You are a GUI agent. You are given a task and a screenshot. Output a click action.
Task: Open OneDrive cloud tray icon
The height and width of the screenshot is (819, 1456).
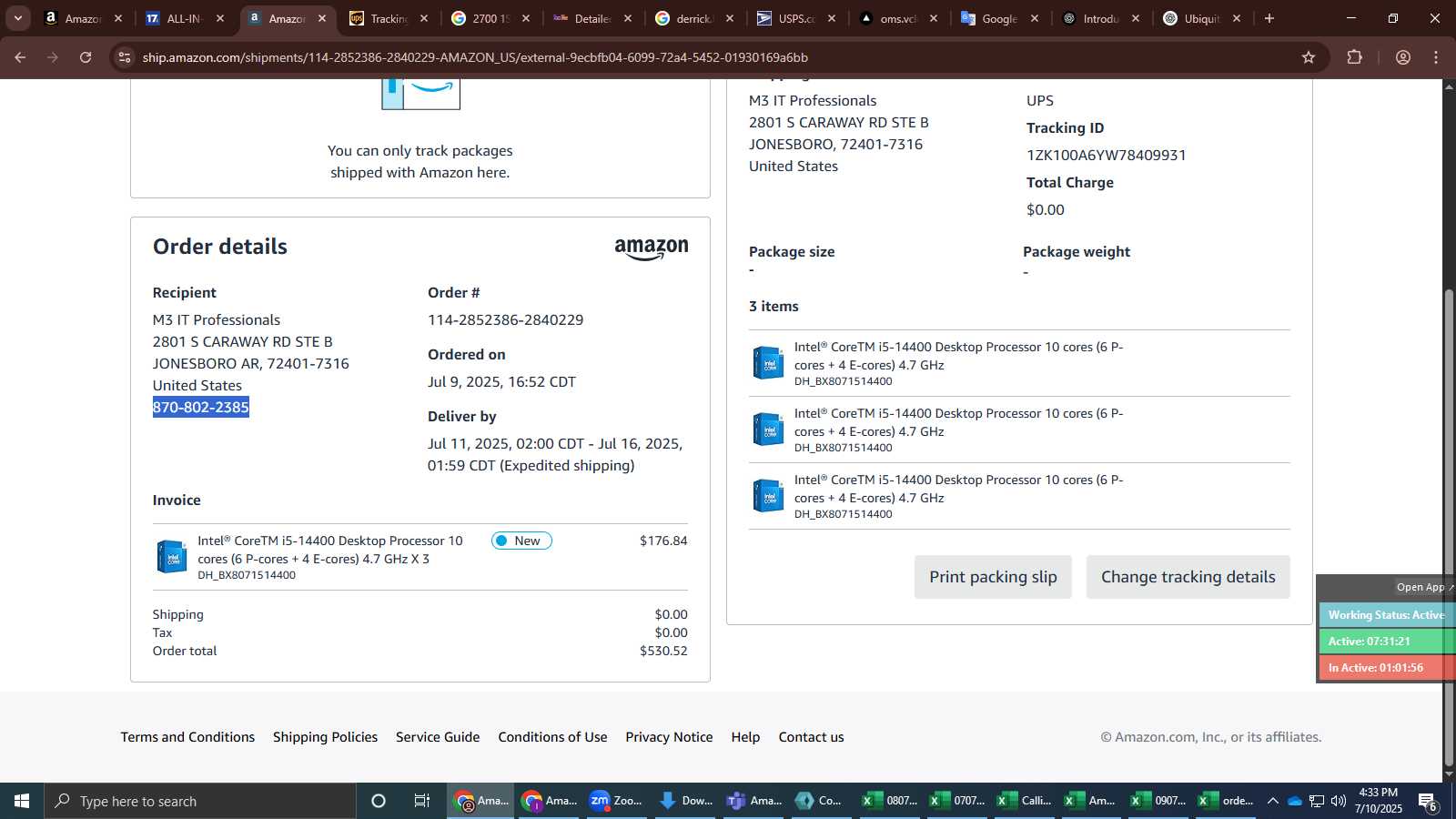tap(1295, 801)
